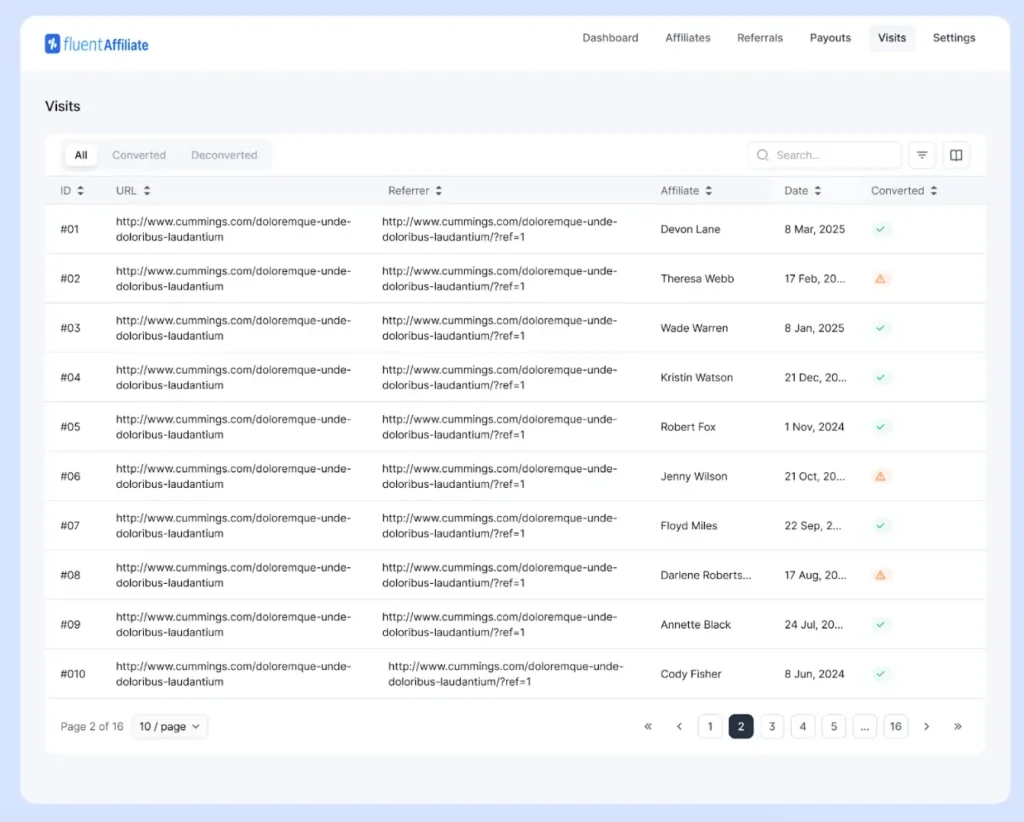The width and height of the screenshot is (1024, 822).
Task: Go to page 16
Action: [x=895, y=727]
